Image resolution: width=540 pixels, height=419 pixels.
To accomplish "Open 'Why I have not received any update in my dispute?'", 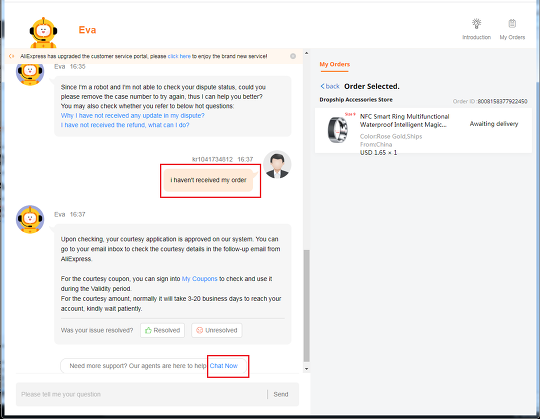I will point(133,116).
